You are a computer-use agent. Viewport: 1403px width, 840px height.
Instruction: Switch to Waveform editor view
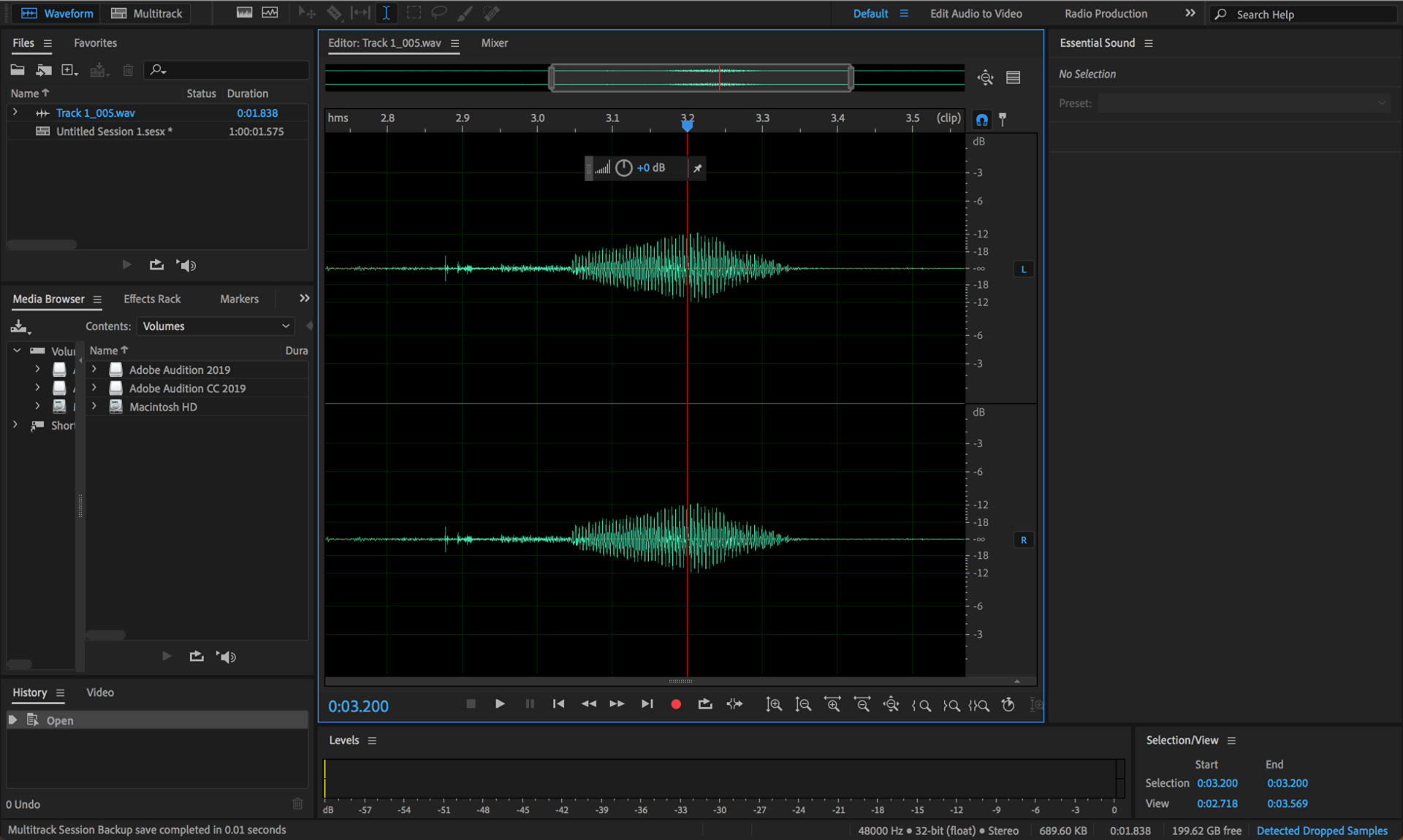click(x=57, y=13)
